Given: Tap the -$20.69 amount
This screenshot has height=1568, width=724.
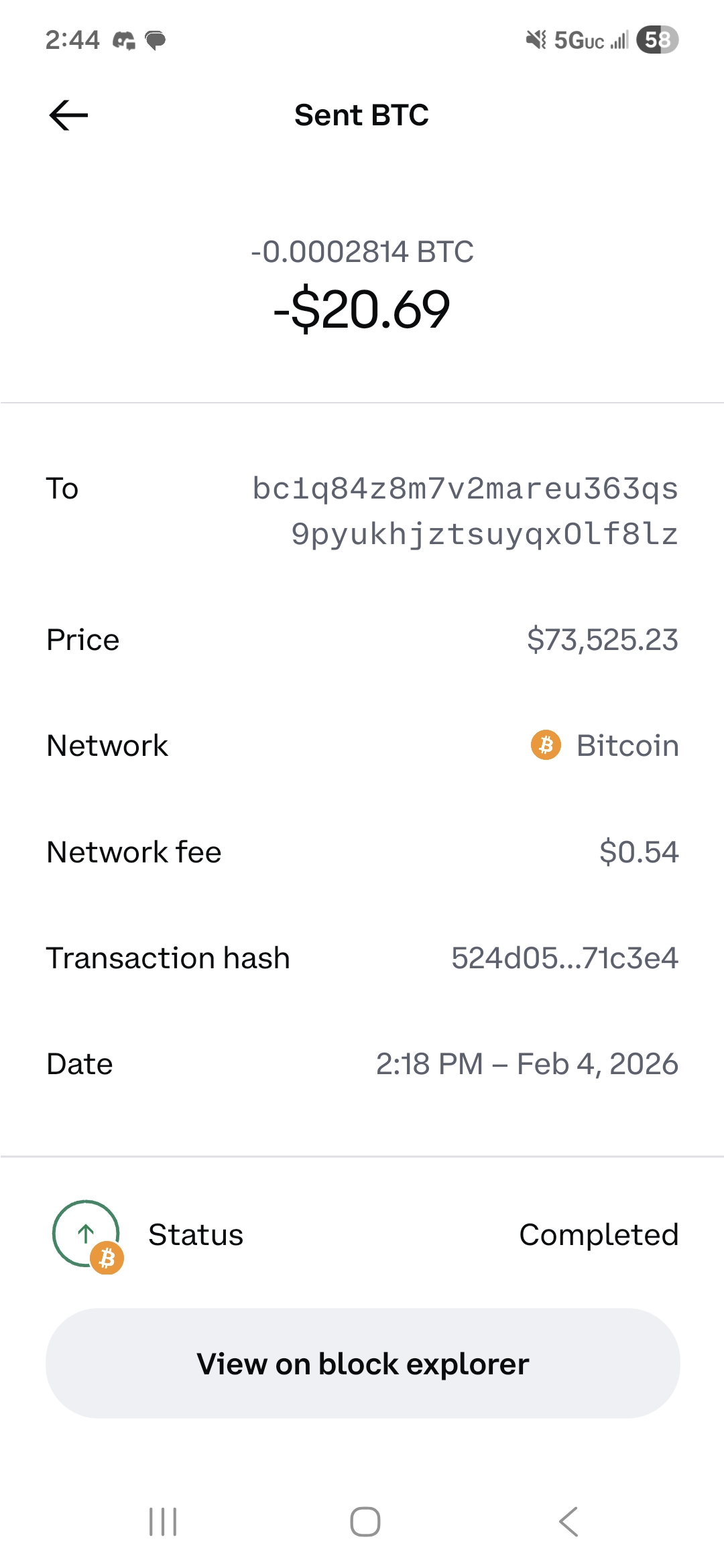Looking at the screenshot, I should pyautogui.click(x=362, y=310).
